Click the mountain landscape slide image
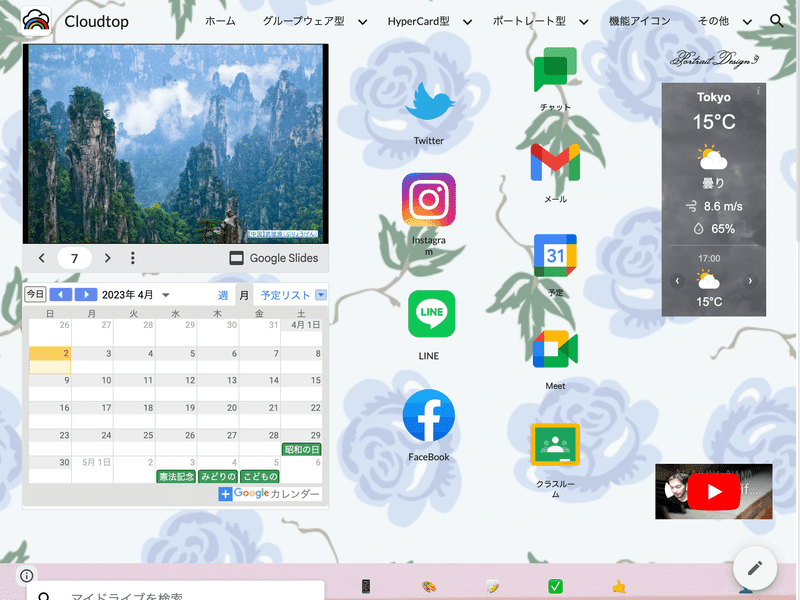 point(176,144)
